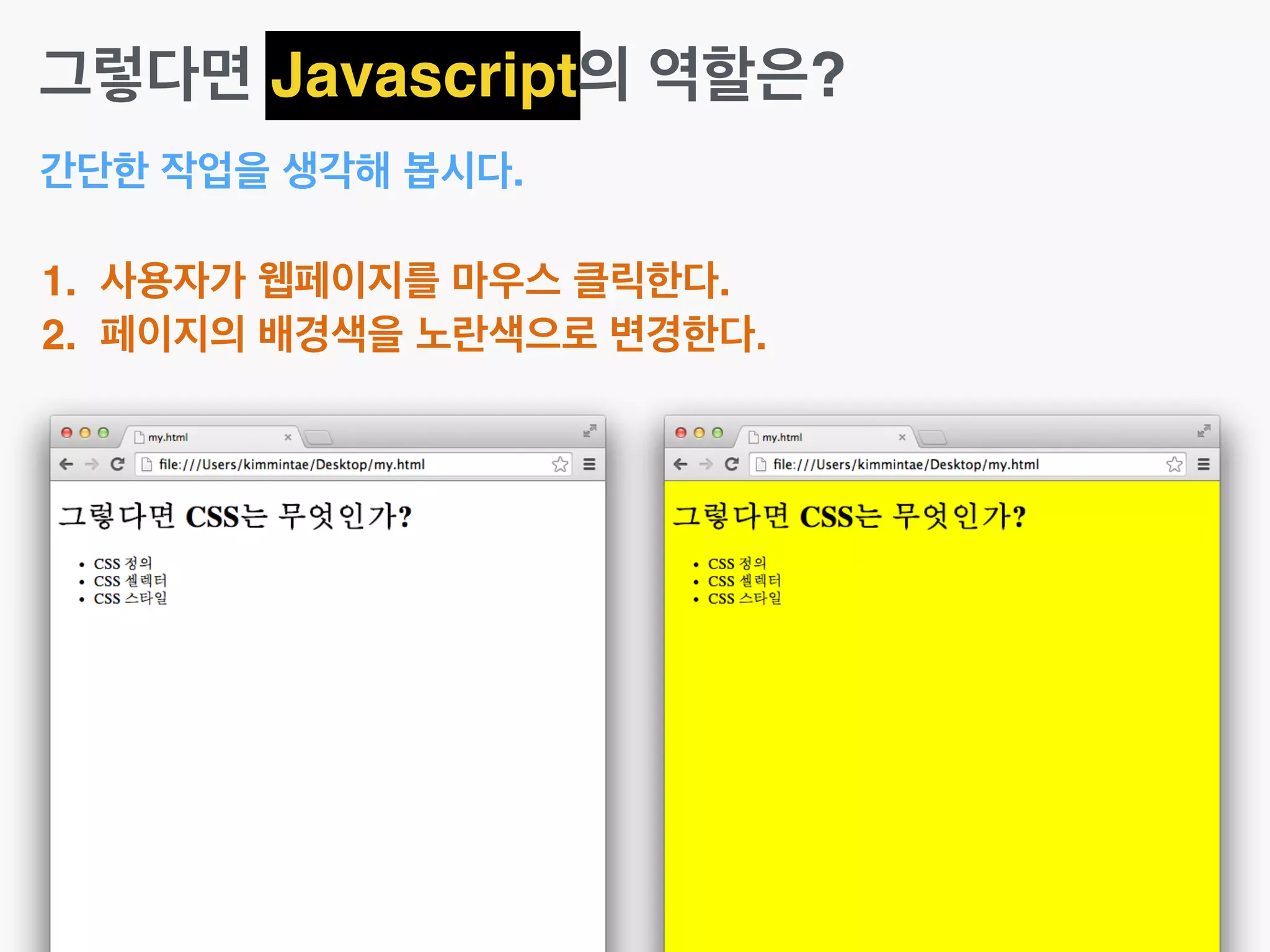Click the bookmark star in the left browser

click(560, 464)
